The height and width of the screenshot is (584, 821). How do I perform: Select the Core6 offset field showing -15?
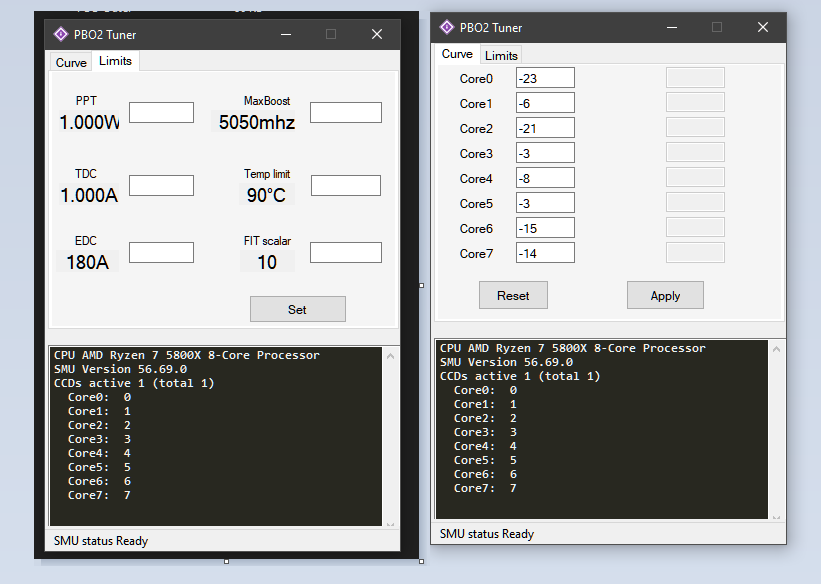pos(545,228)
